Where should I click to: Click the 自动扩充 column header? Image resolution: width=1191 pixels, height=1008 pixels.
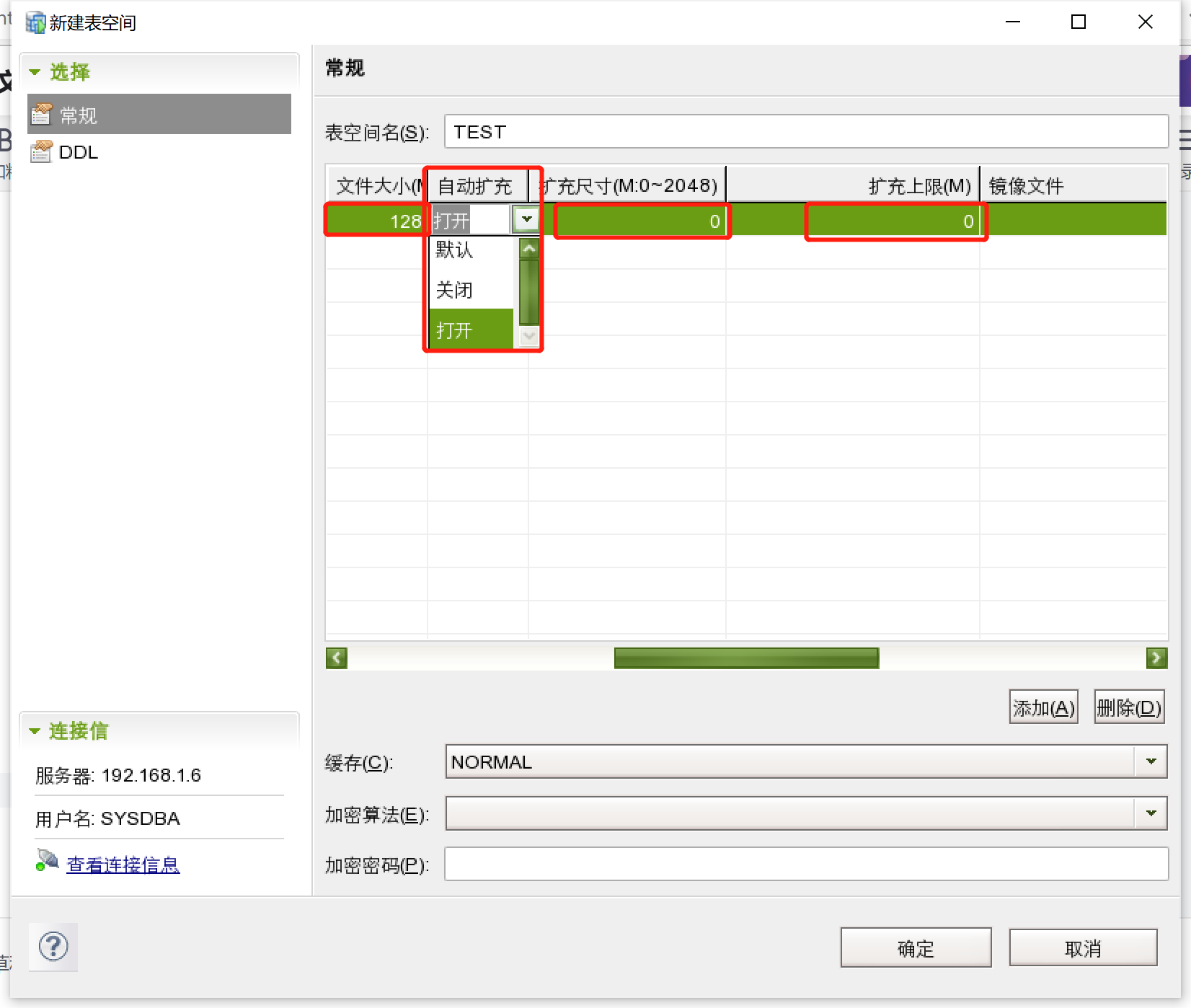click(477, 186)
